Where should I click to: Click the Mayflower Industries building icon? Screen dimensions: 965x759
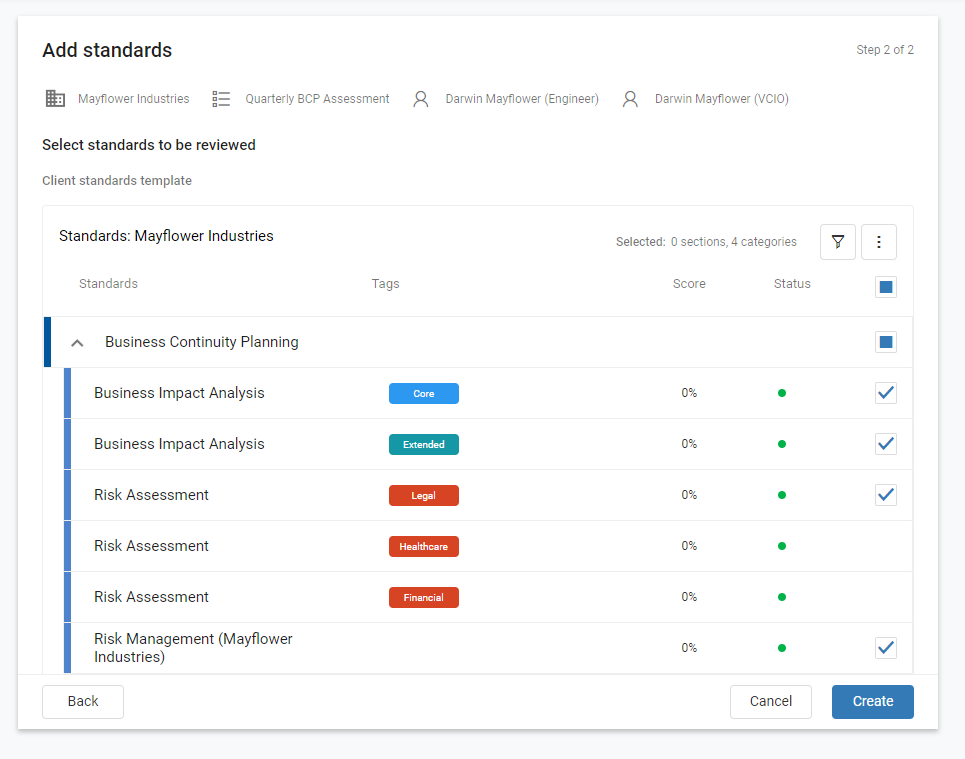coord(55,98)
